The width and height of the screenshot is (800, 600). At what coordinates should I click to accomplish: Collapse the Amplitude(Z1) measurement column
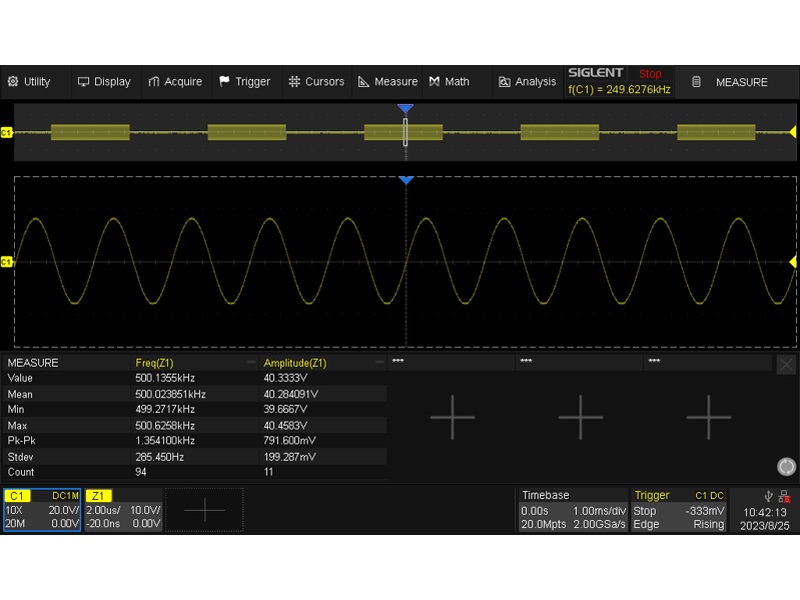379,363
